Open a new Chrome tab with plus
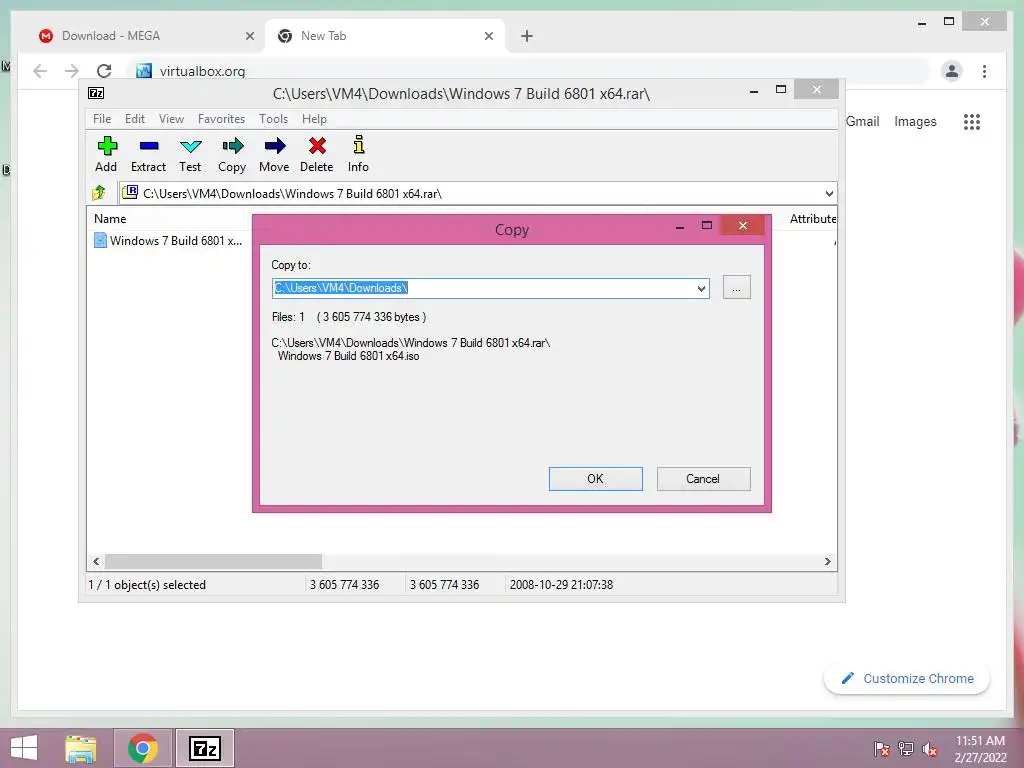1024x768 pixels. click(527, 36)
